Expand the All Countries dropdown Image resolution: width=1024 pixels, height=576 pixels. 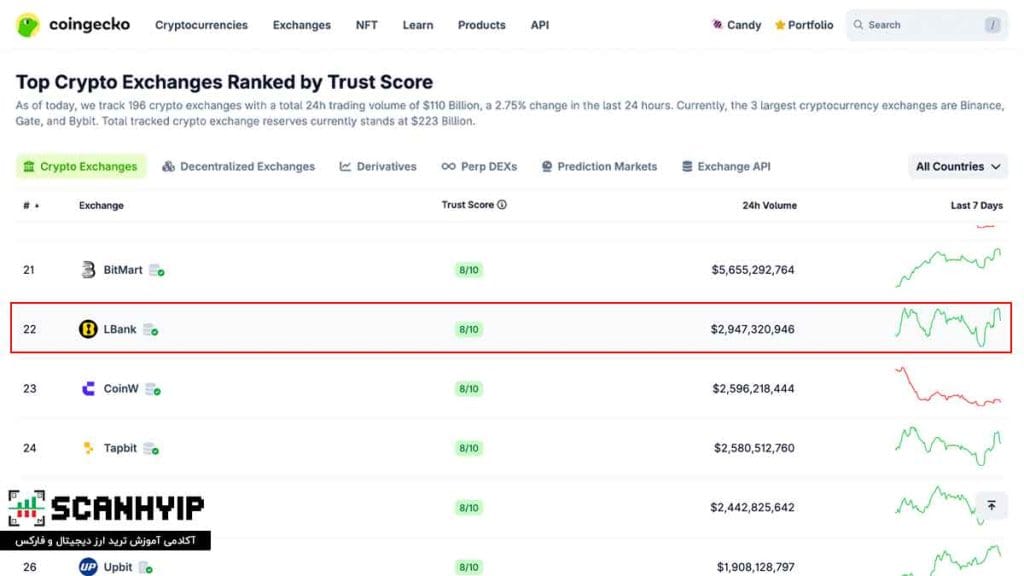[957, 167]
